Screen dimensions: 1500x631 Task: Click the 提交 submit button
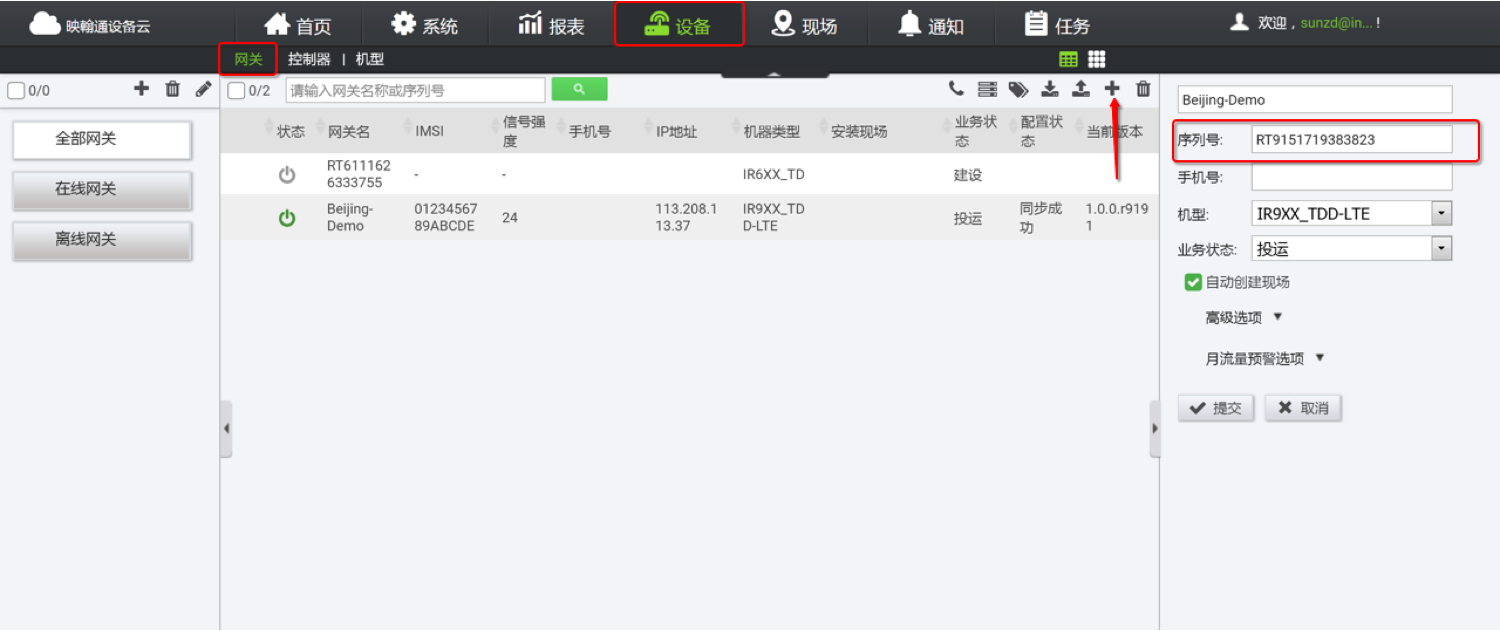point(1216,408)
